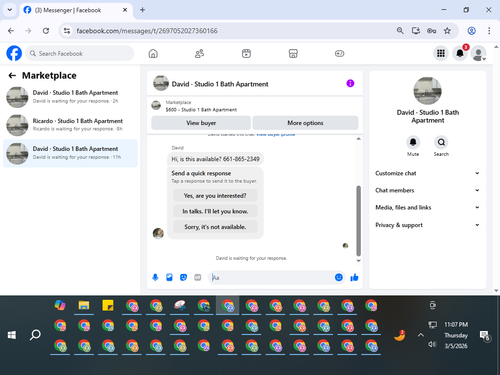Expand the Chat members section
This screenshot has width=500, height=375.
[427, 190]
